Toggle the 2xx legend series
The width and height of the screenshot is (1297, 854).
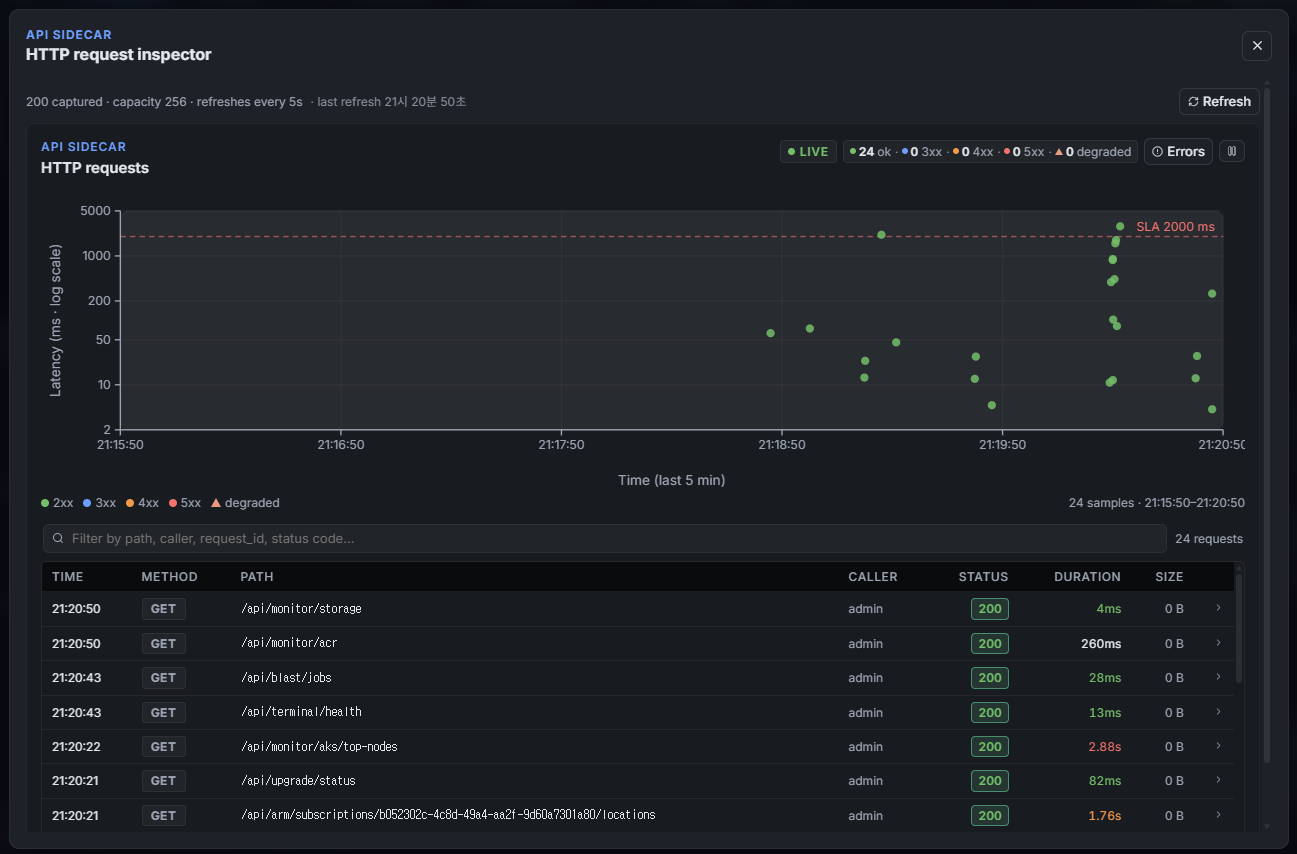57,503
